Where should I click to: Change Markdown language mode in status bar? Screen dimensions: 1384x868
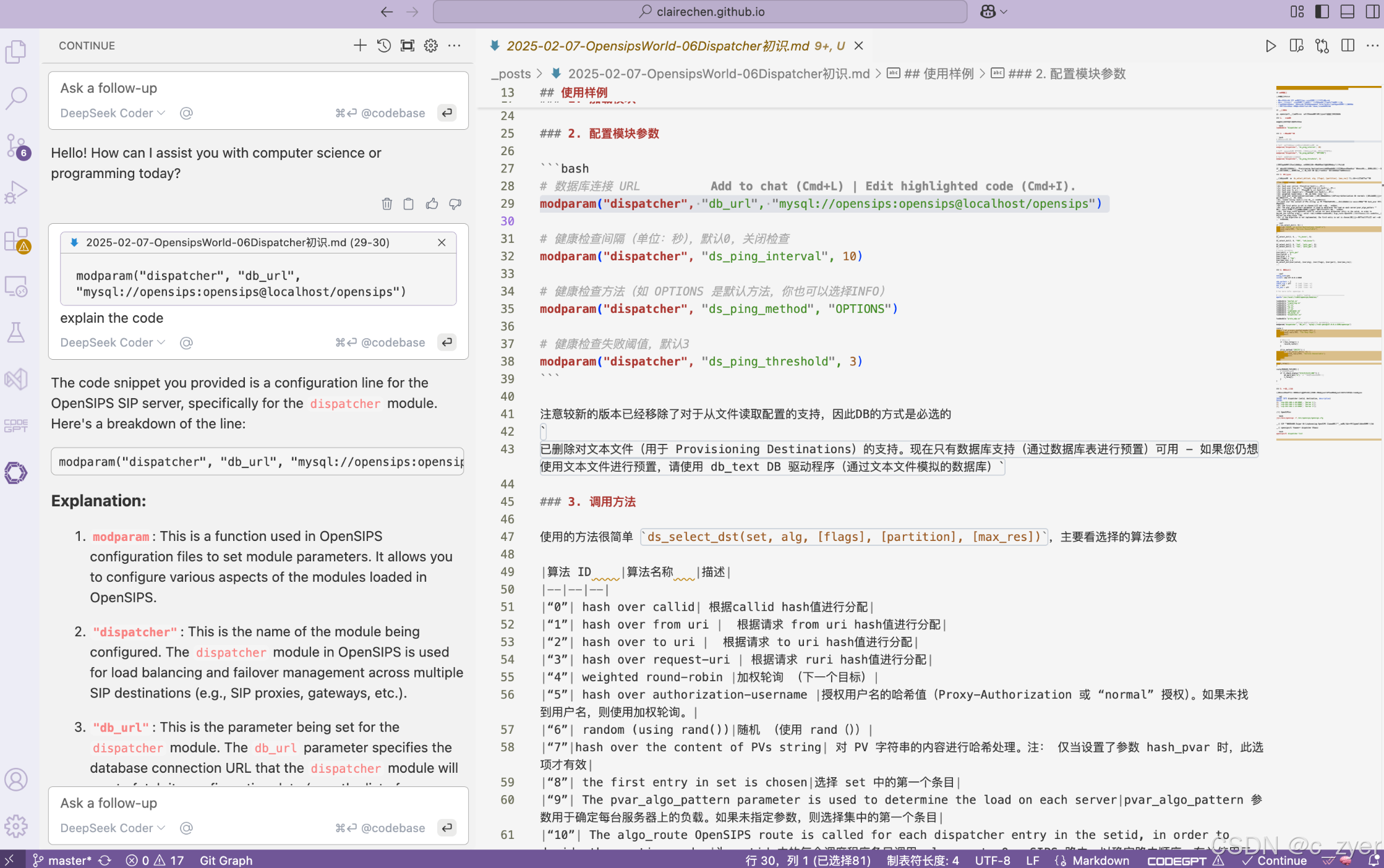(1100, 860)
